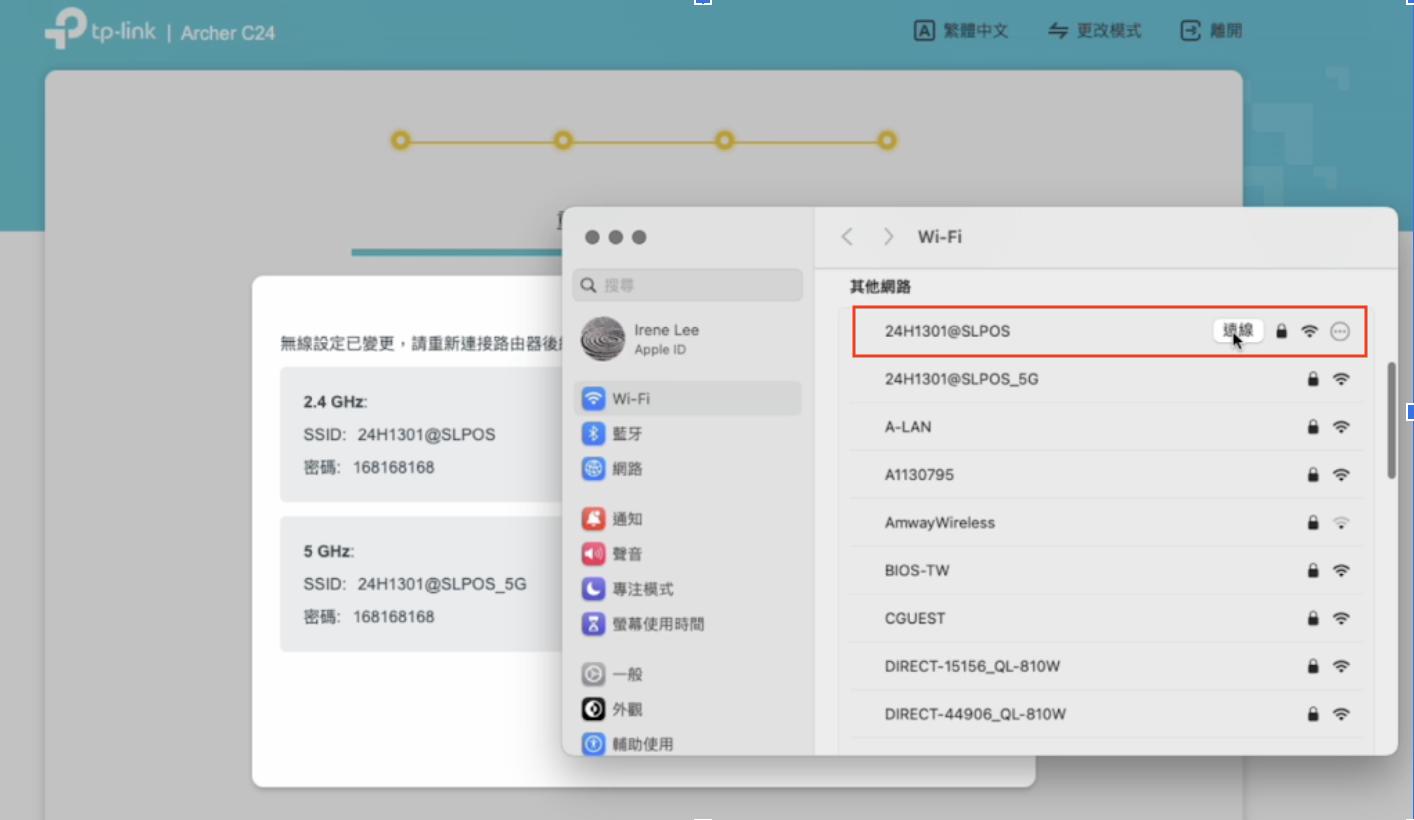This screenshot has height=820, width=1414.
Task: Click lock icon of 24H1301@SLPOS_5G row
Action: (x=1313, y=379)
